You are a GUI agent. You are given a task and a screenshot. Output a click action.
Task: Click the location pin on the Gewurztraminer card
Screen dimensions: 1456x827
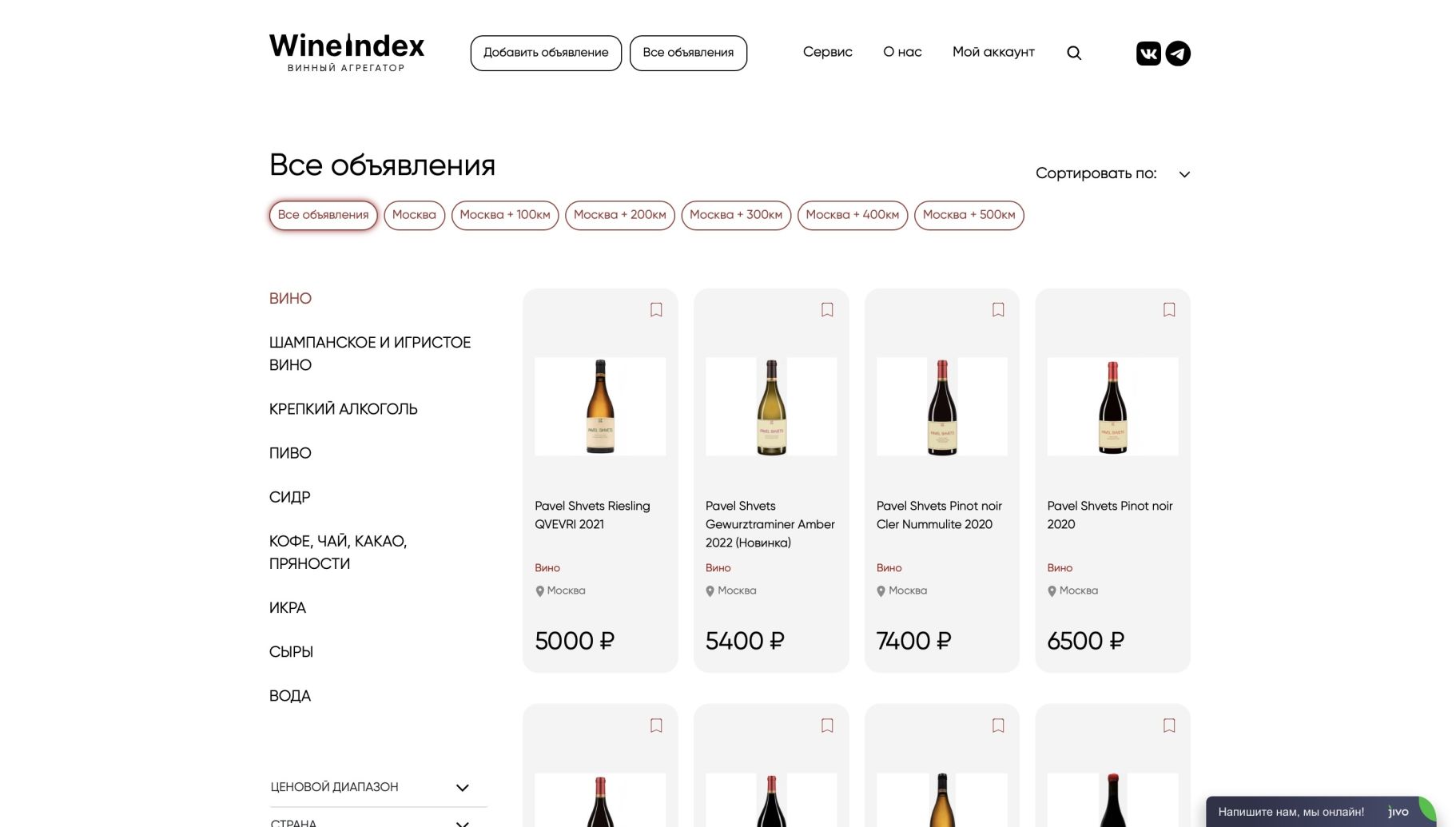(x=710, y=591)
